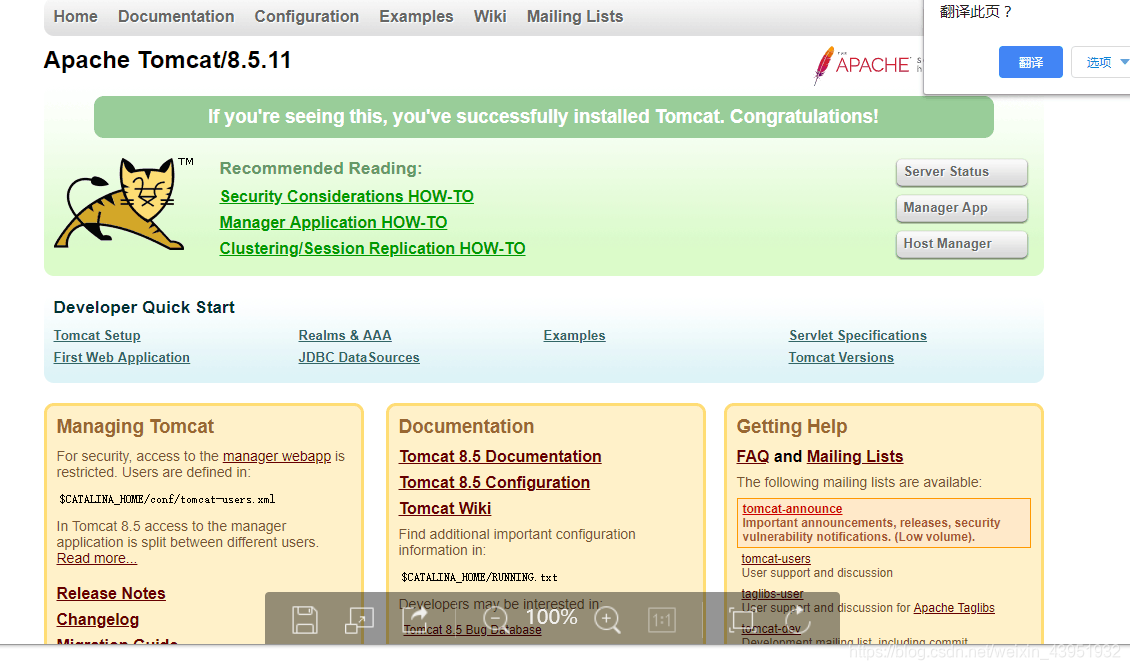The width and height of the screenshot is (1130, 670).
Task: Open the Mailing Lists link under Getting Help
Action: point(855,456)
